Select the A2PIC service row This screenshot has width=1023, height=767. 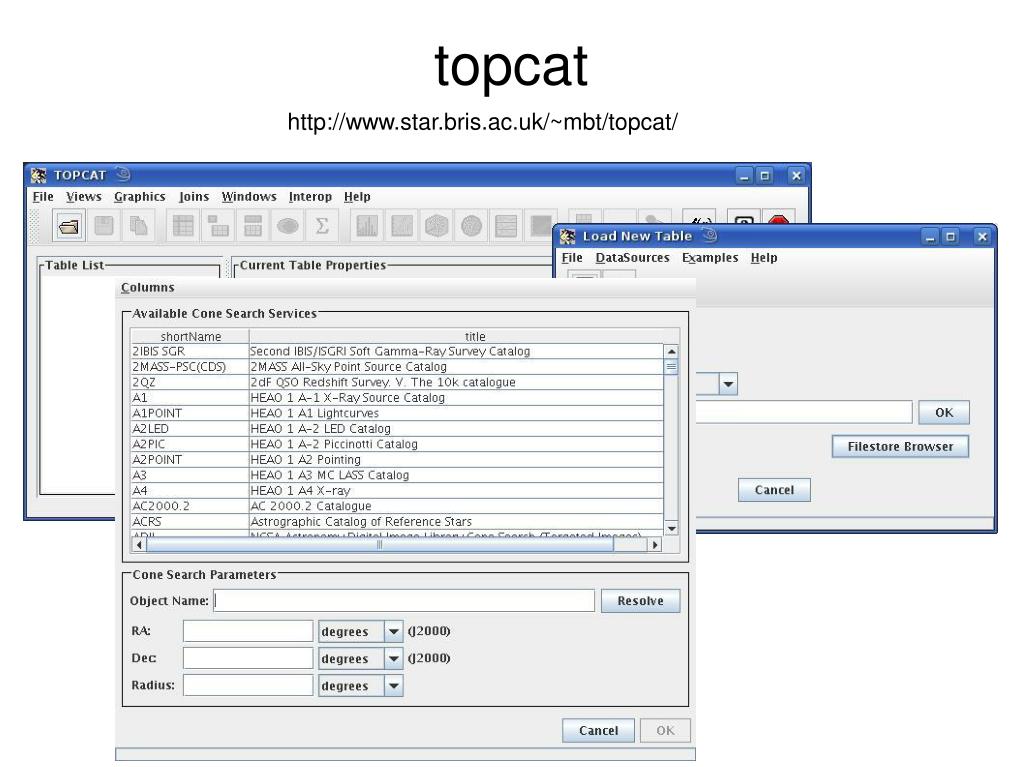click(x=397, y=445)
